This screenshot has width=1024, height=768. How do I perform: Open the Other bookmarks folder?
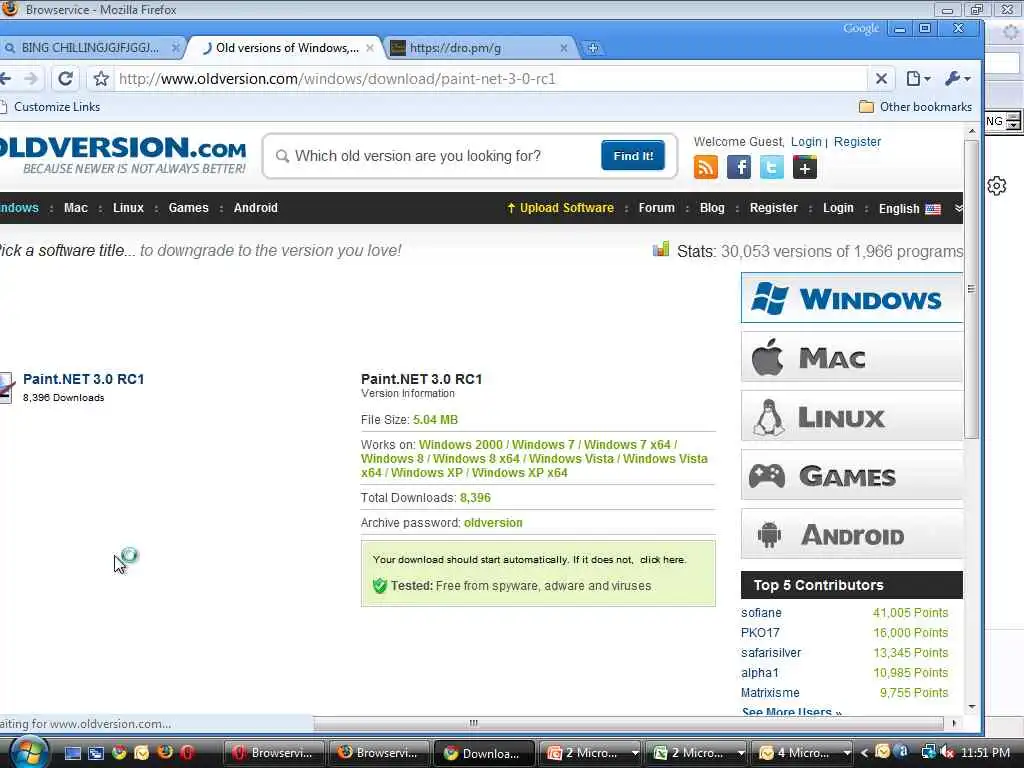(x=916, y=107)
